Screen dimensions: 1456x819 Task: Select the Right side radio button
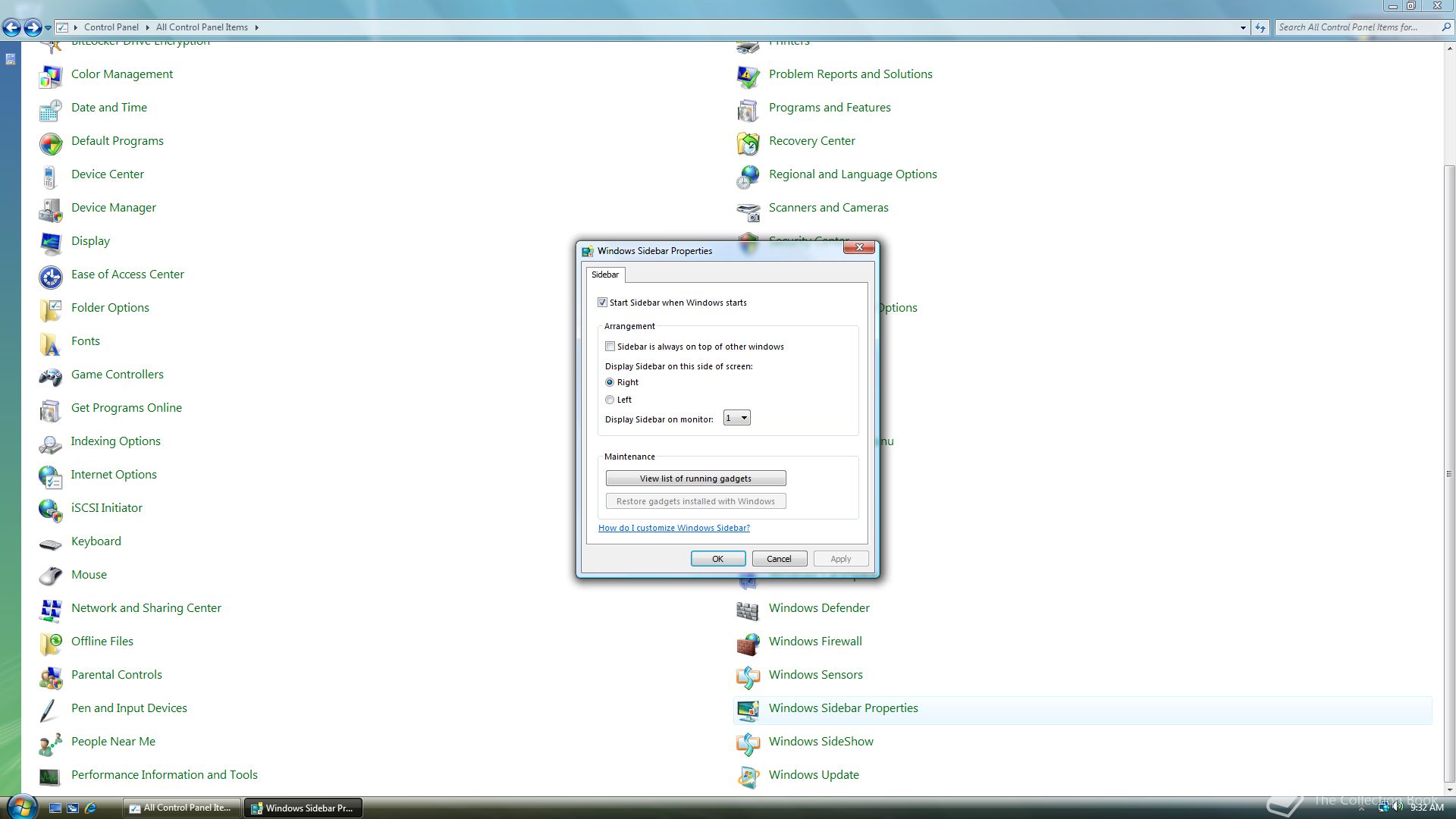(610, 382)
